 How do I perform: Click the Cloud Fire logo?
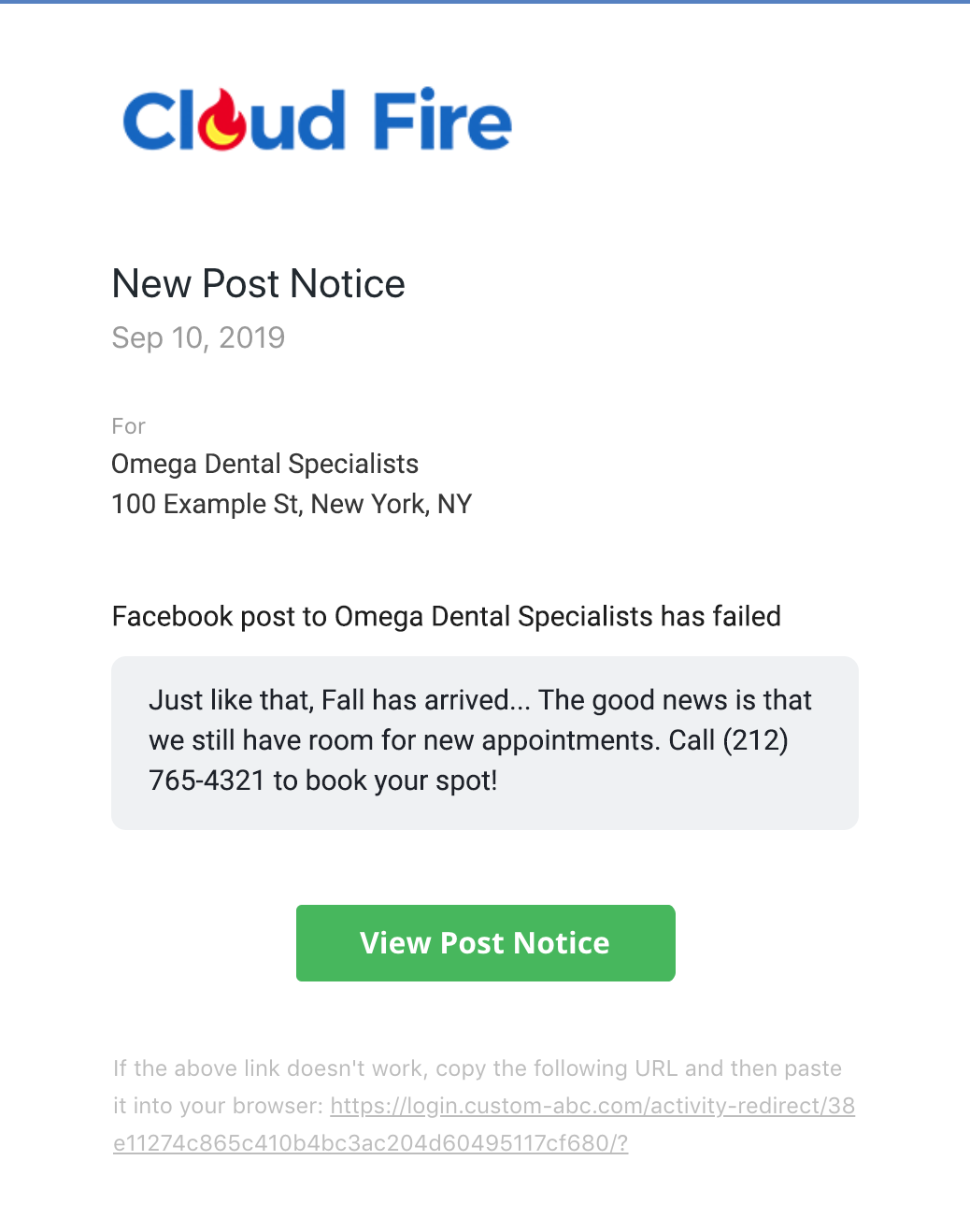coord(317,120)
